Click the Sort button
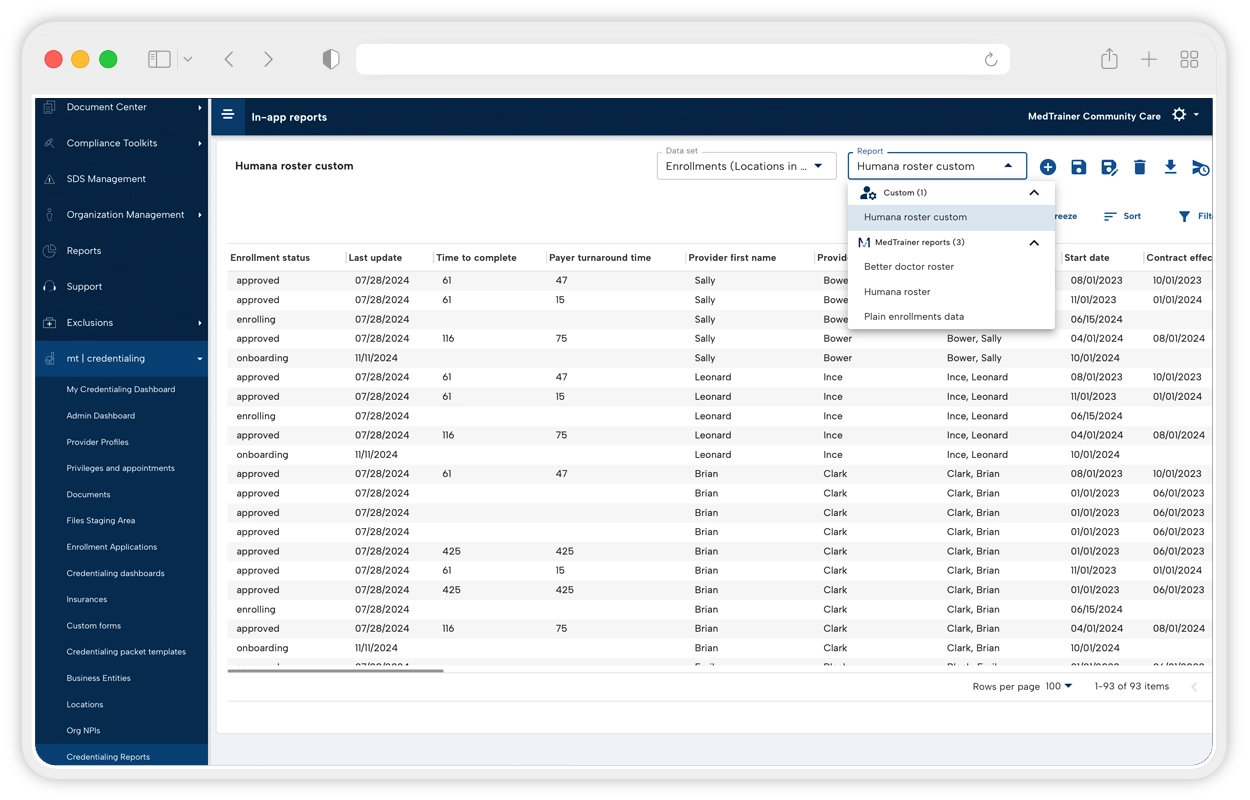Viewport: 1250px width, 800px height. 1122,216
